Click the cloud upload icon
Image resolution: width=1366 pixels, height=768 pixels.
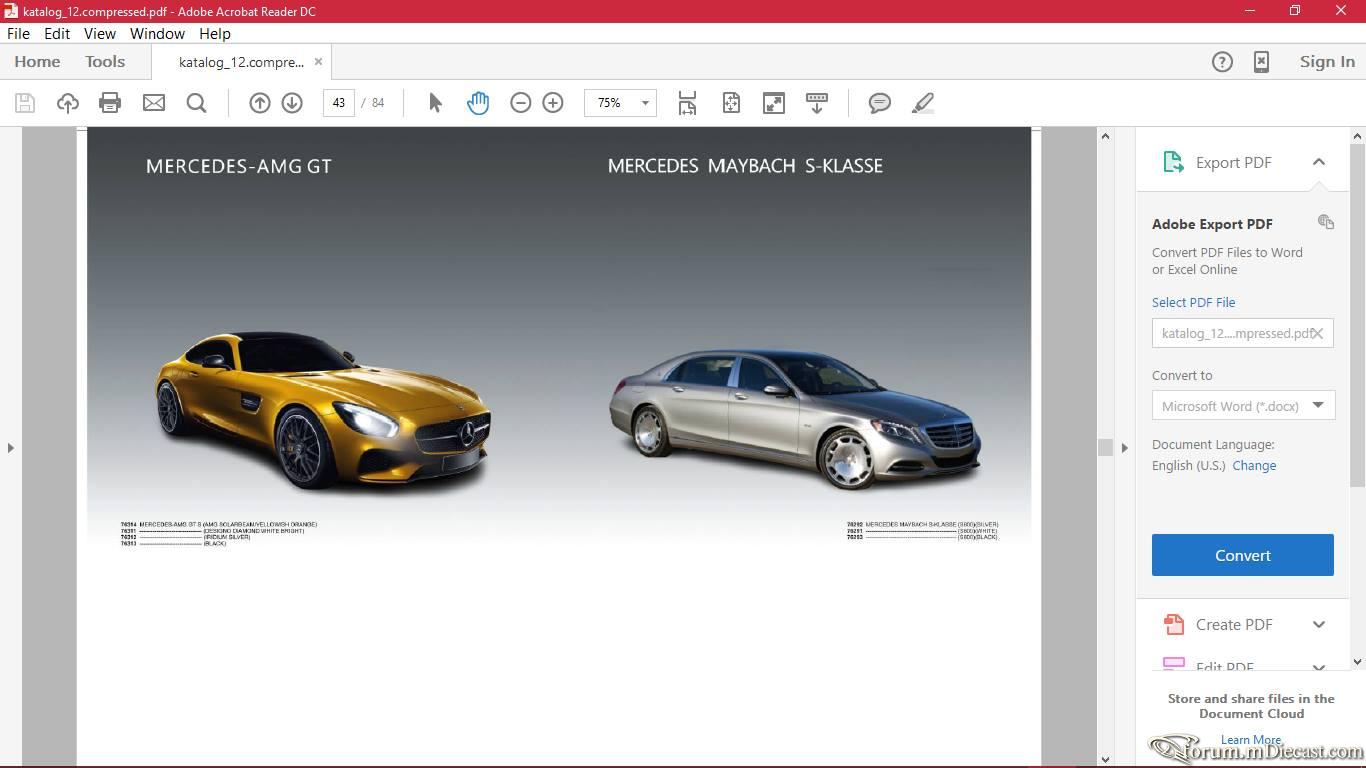tap(68, 103)
